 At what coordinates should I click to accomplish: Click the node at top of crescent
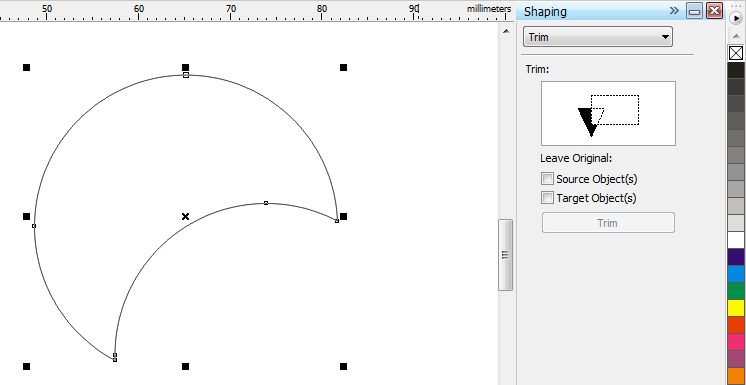tap(186, 75)
